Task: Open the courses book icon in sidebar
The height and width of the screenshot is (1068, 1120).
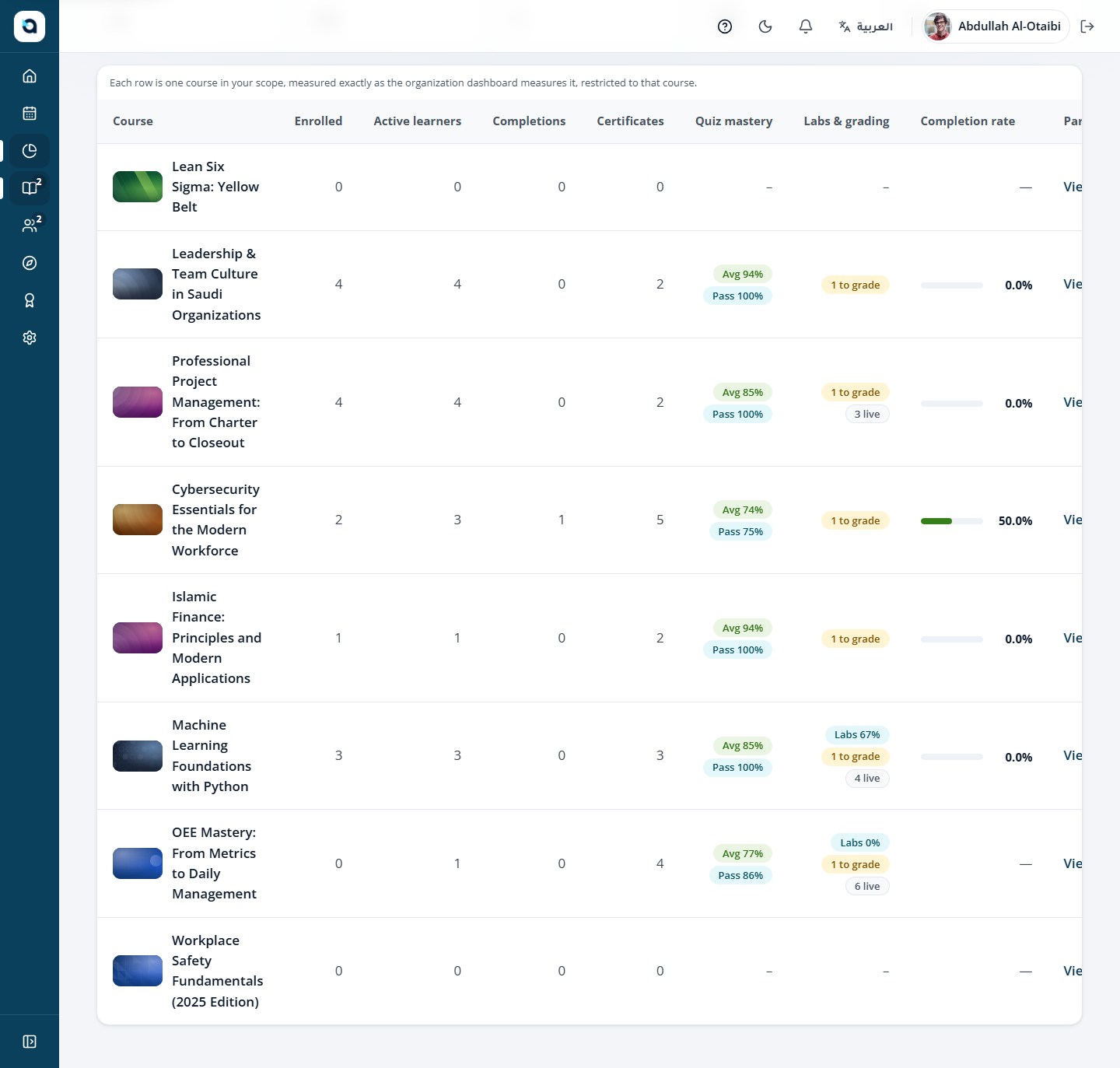Action: pyautogui.click(x=30, y=188)
